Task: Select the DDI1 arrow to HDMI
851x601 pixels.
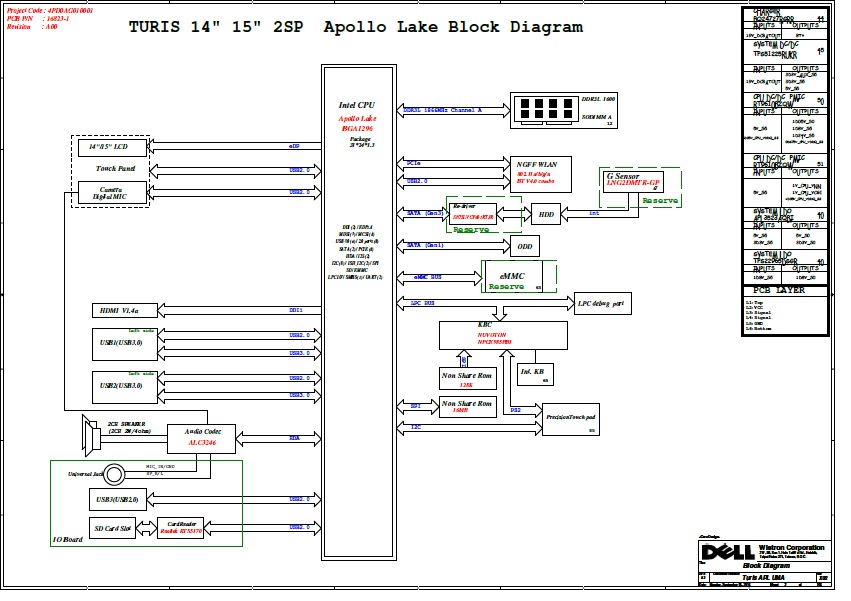Action: click(x=237, y=311)
